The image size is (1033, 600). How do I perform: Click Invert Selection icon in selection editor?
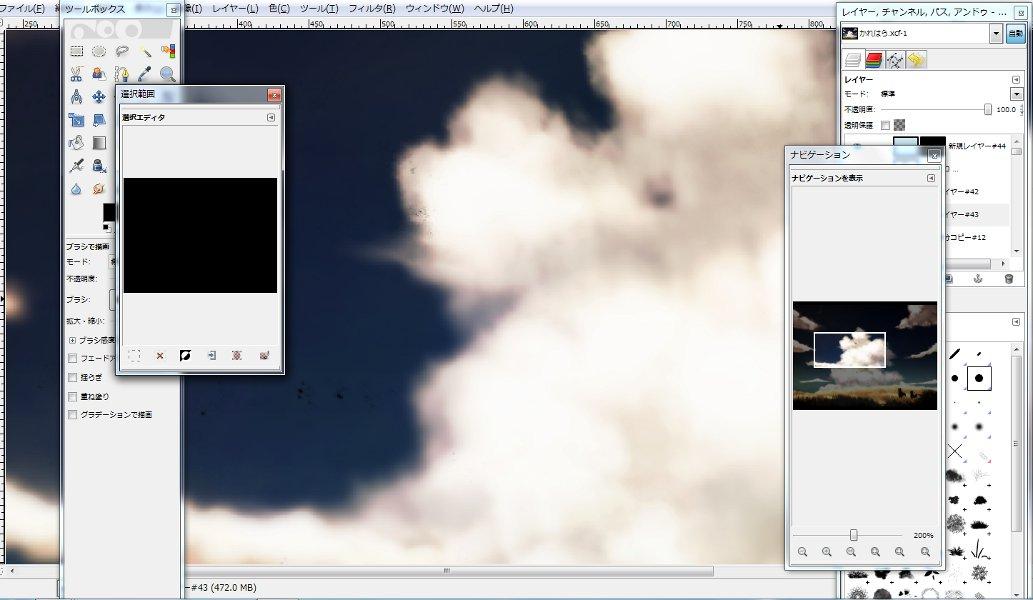pyautogui.click(x=185, y=356)
